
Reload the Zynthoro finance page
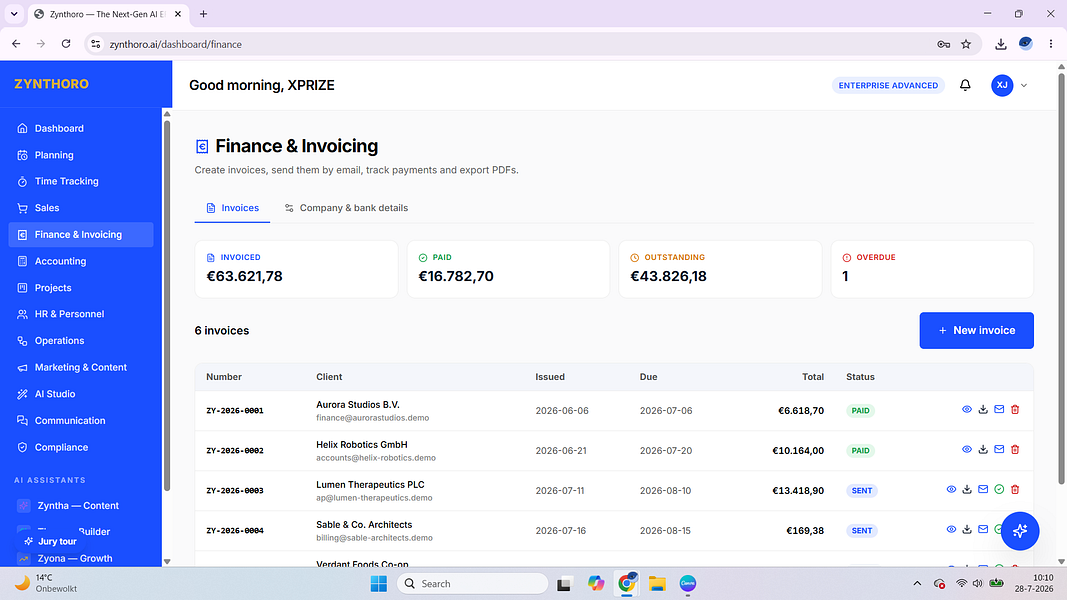point(66,44)
